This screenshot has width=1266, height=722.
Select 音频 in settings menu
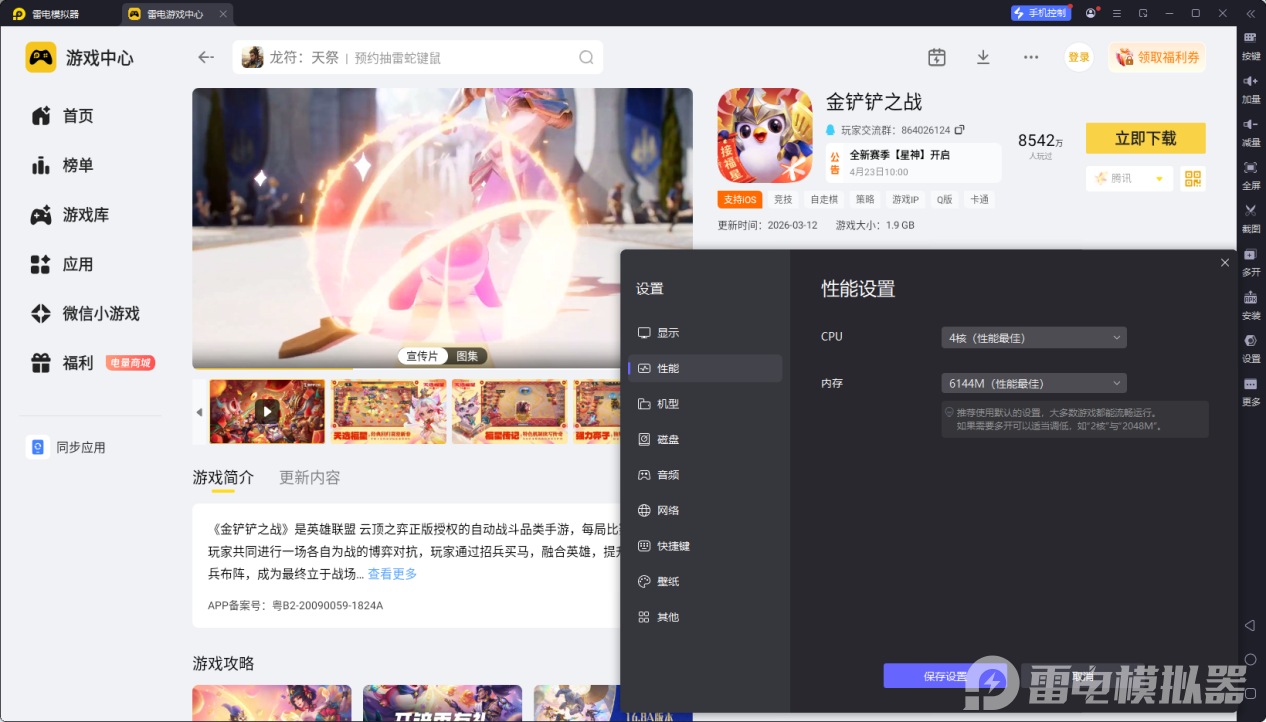[x=705, y=475]
